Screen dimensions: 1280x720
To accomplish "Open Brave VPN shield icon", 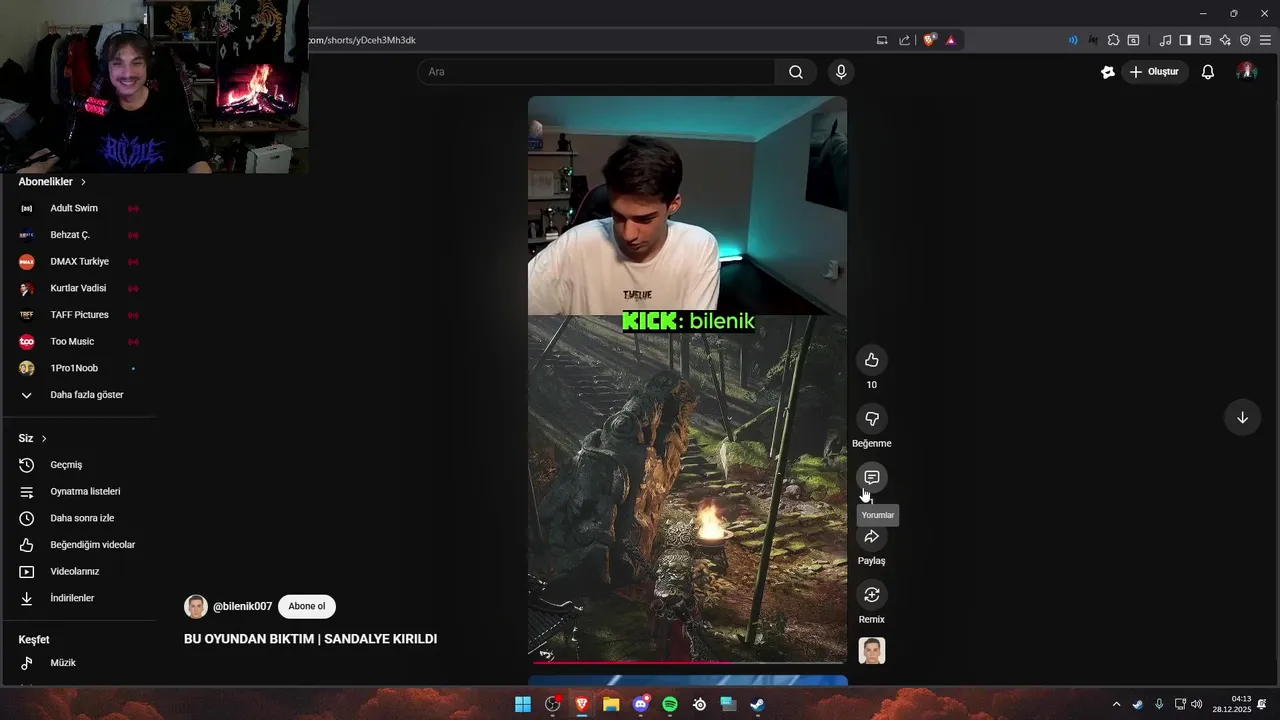I will coord(1245,40).
